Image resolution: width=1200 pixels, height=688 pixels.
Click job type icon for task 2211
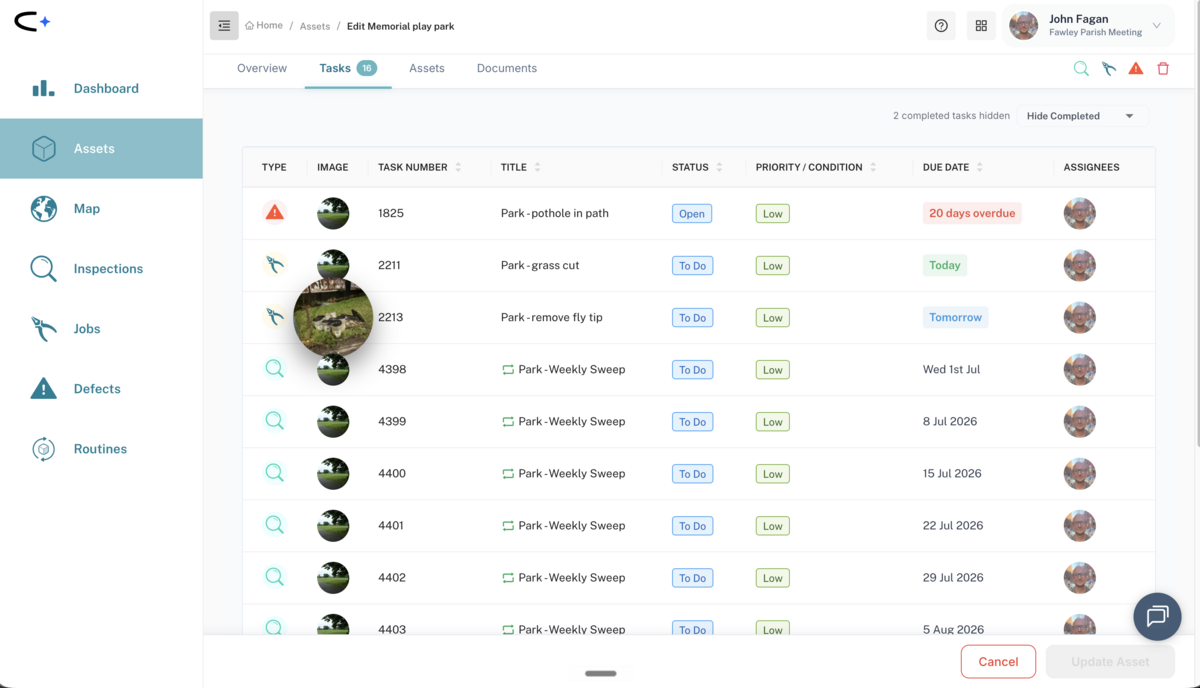[274, 265]
